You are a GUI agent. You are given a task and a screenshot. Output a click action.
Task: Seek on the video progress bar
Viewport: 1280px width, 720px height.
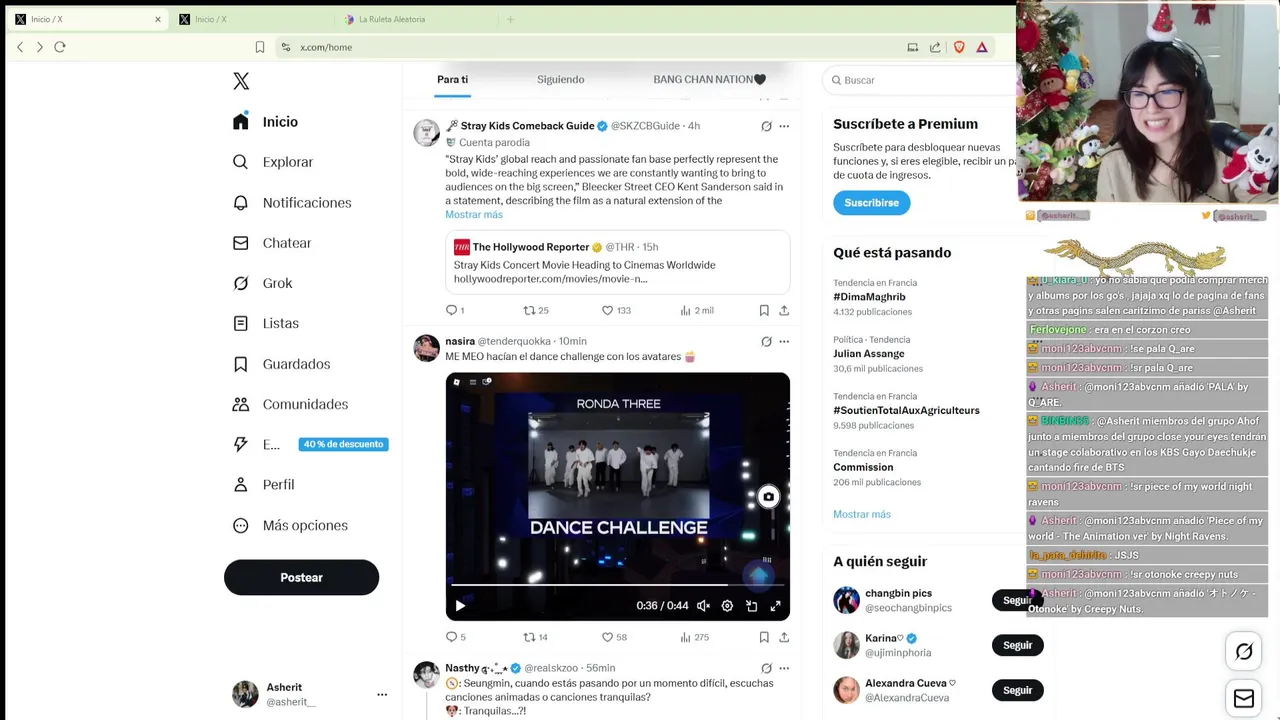[617, 584]
